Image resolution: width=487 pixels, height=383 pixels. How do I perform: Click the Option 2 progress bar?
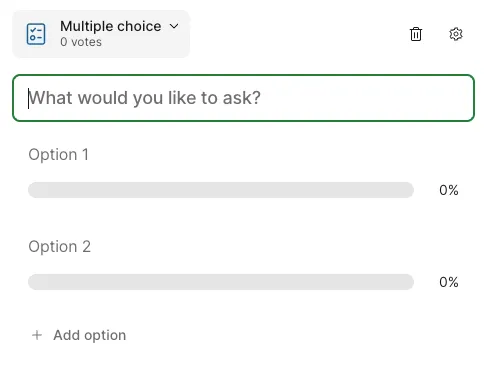221,282
